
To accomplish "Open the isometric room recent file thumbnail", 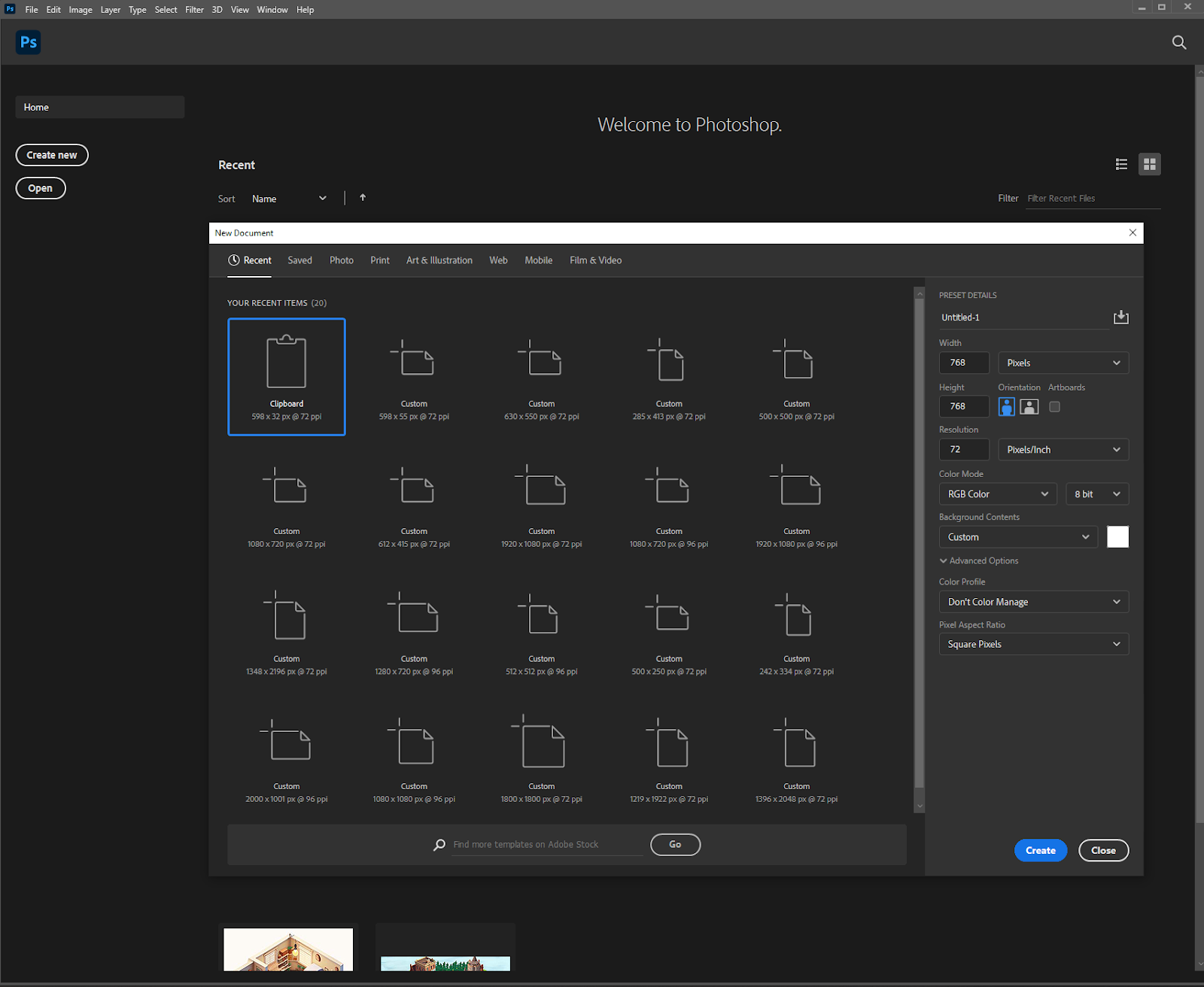I will [288, 949].
